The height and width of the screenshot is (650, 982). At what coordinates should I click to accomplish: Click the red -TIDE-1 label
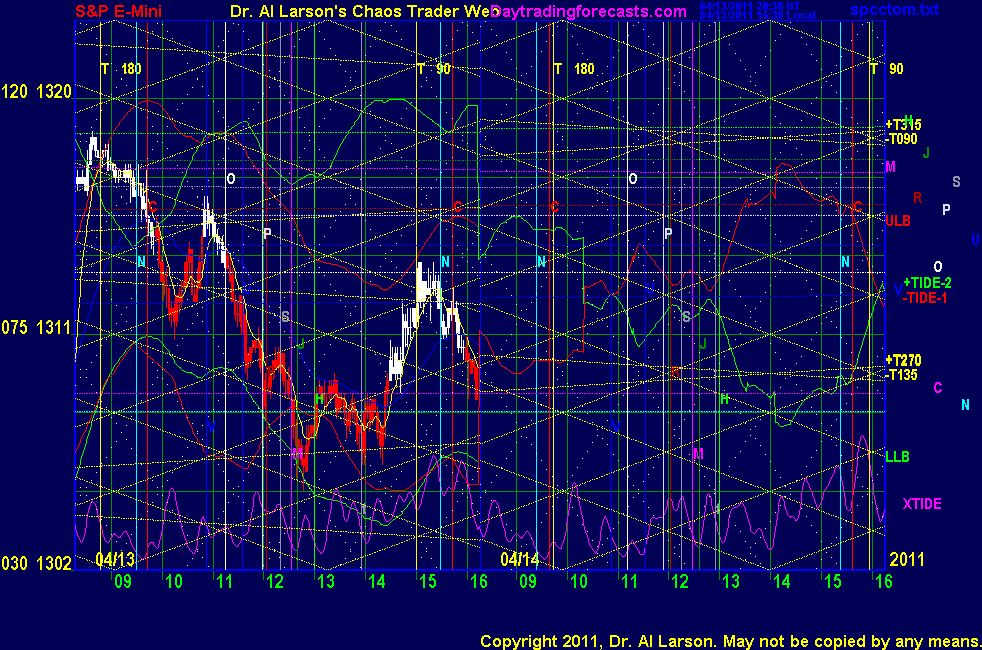click(x=925, y=298)
